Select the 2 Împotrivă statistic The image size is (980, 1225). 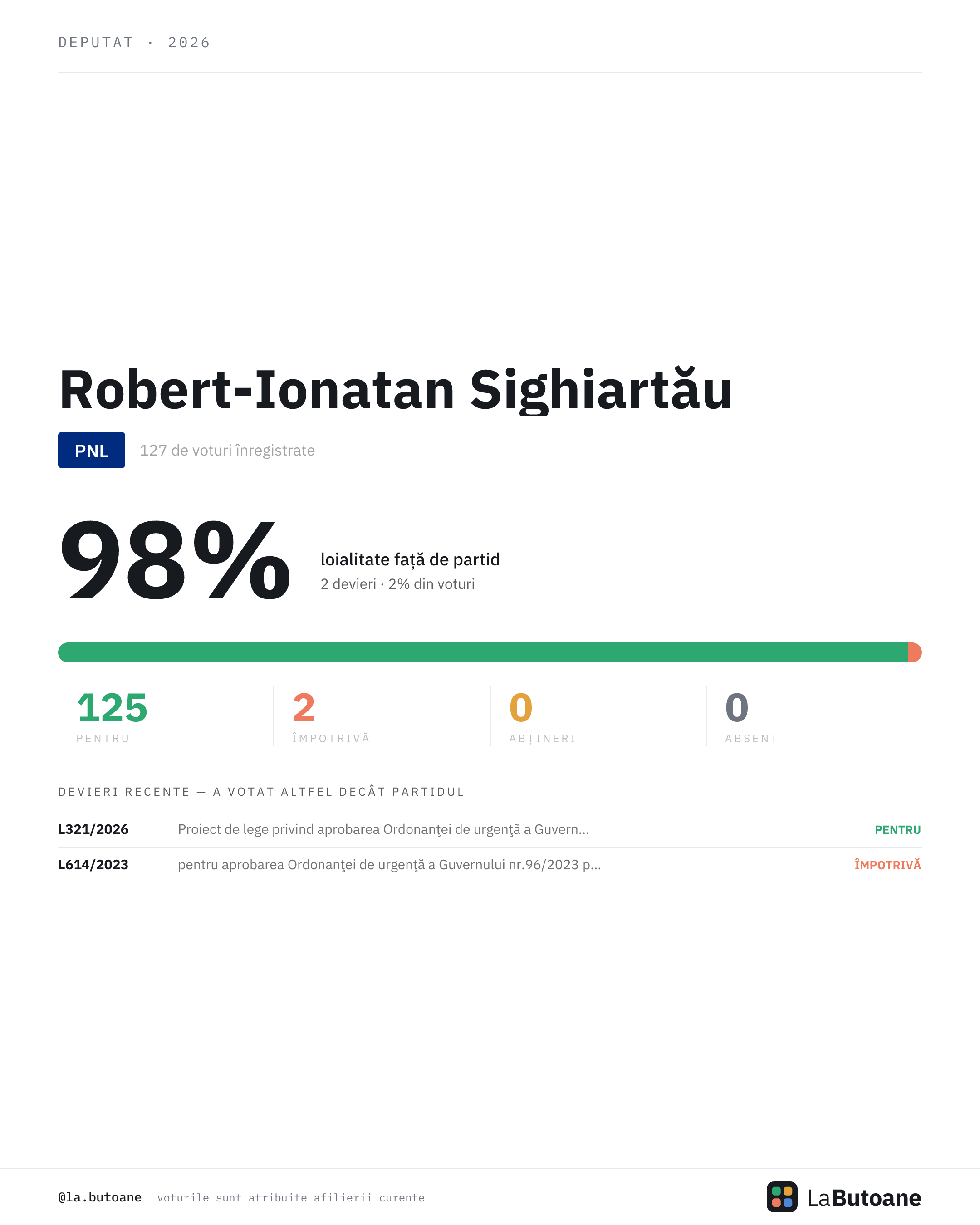point(331,716)
